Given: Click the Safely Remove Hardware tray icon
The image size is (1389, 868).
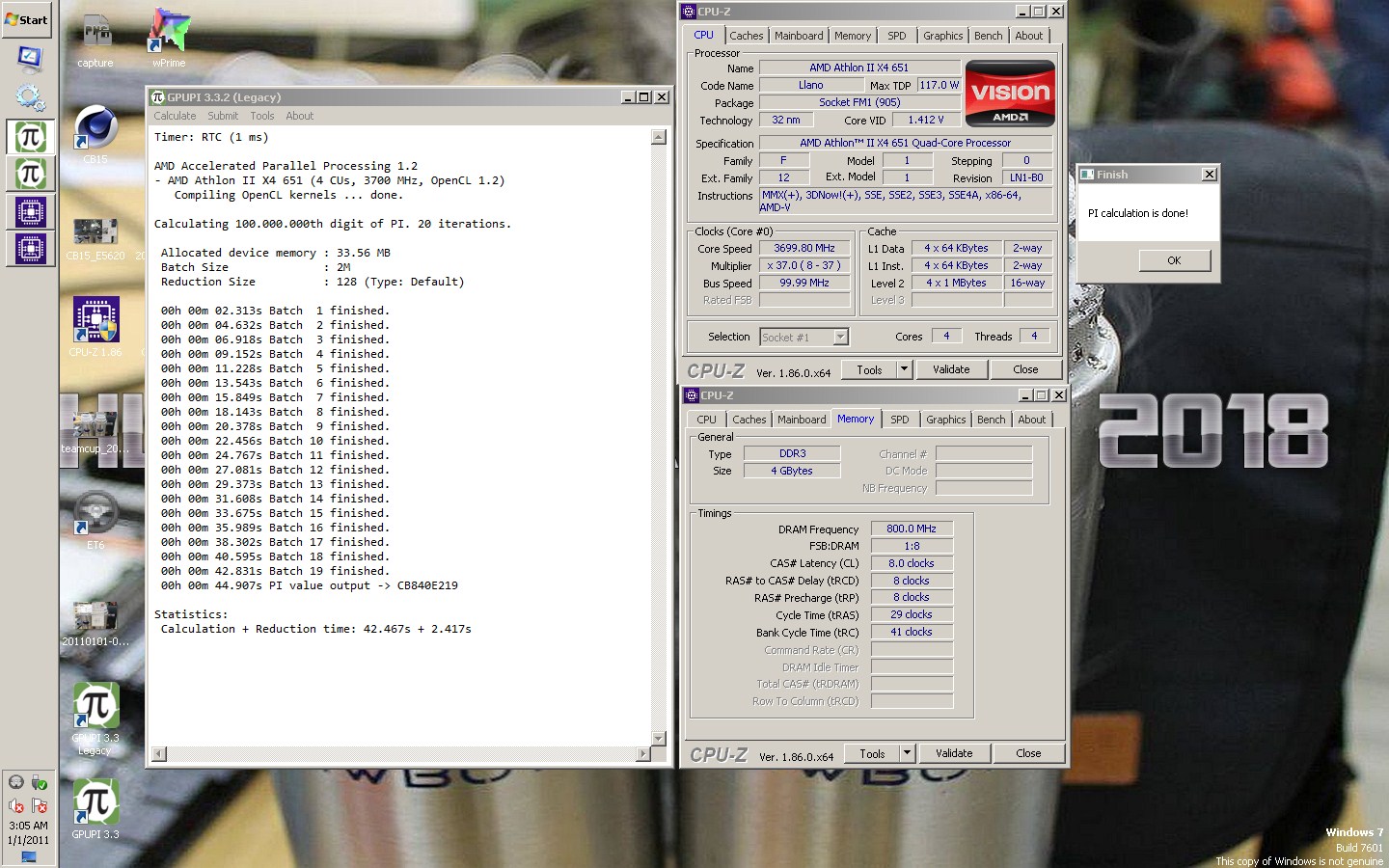Looking at the screenshot, I should click(x=40, y=782).
